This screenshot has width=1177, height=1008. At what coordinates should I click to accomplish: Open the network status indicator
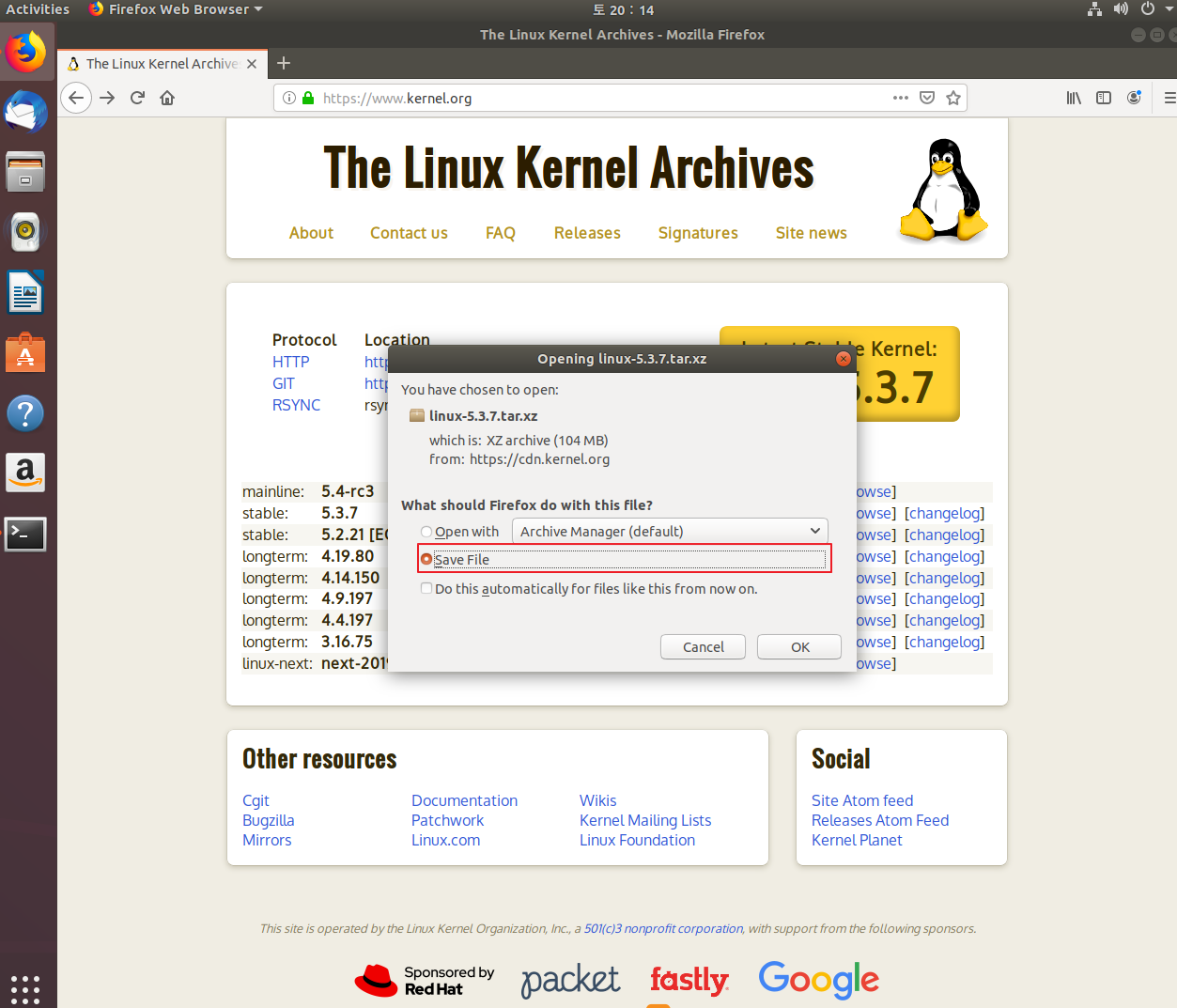coord(1094,9)
